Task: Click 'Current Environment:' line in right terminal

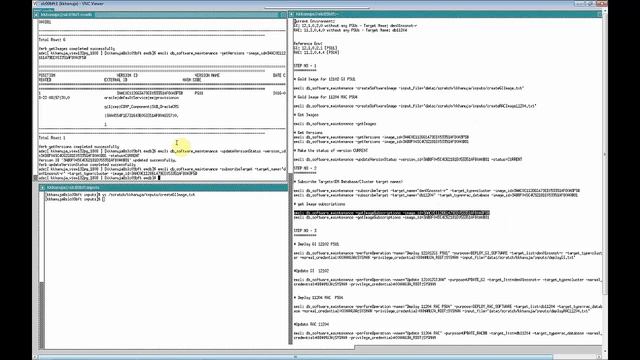Action: [314, 21]
